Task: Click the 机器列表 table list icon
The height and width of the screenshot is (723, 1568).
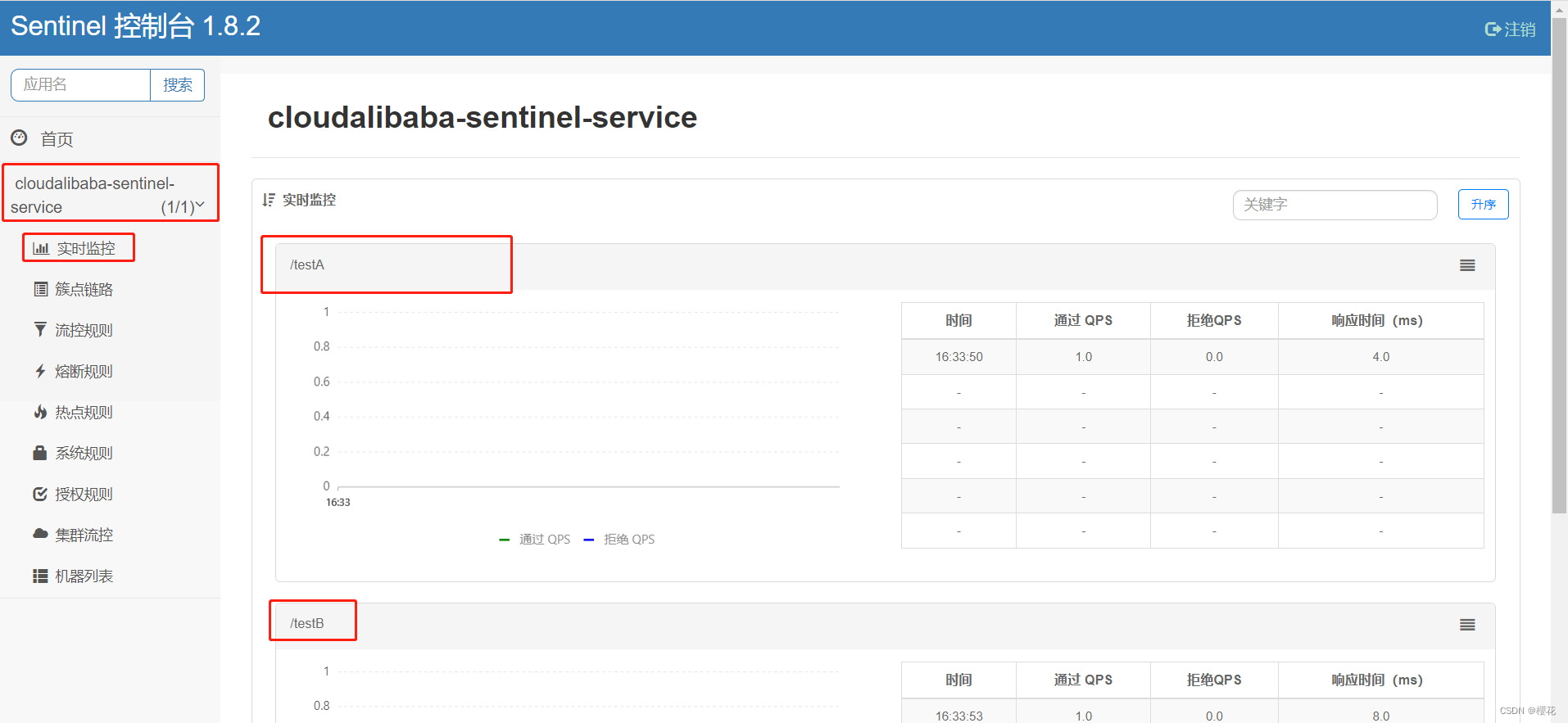Action: [40, 576]
